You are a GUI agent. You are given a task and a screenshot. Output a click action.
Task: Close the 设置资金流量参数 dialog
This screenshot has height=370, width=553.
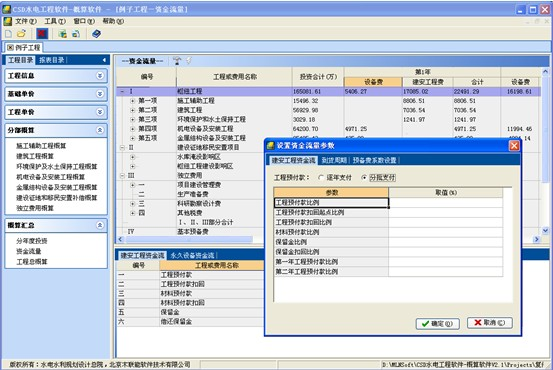click(x=514, y=145)
